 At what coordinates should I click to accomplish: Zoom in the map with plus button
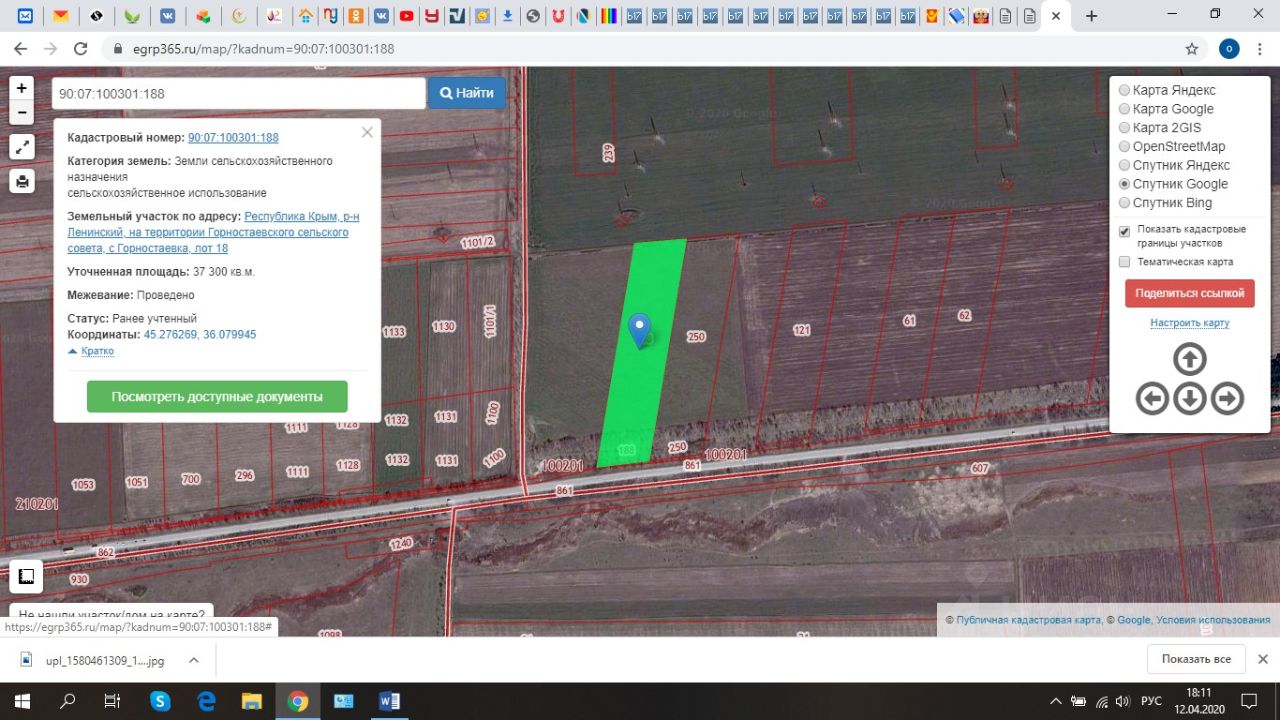click(22, 88)
